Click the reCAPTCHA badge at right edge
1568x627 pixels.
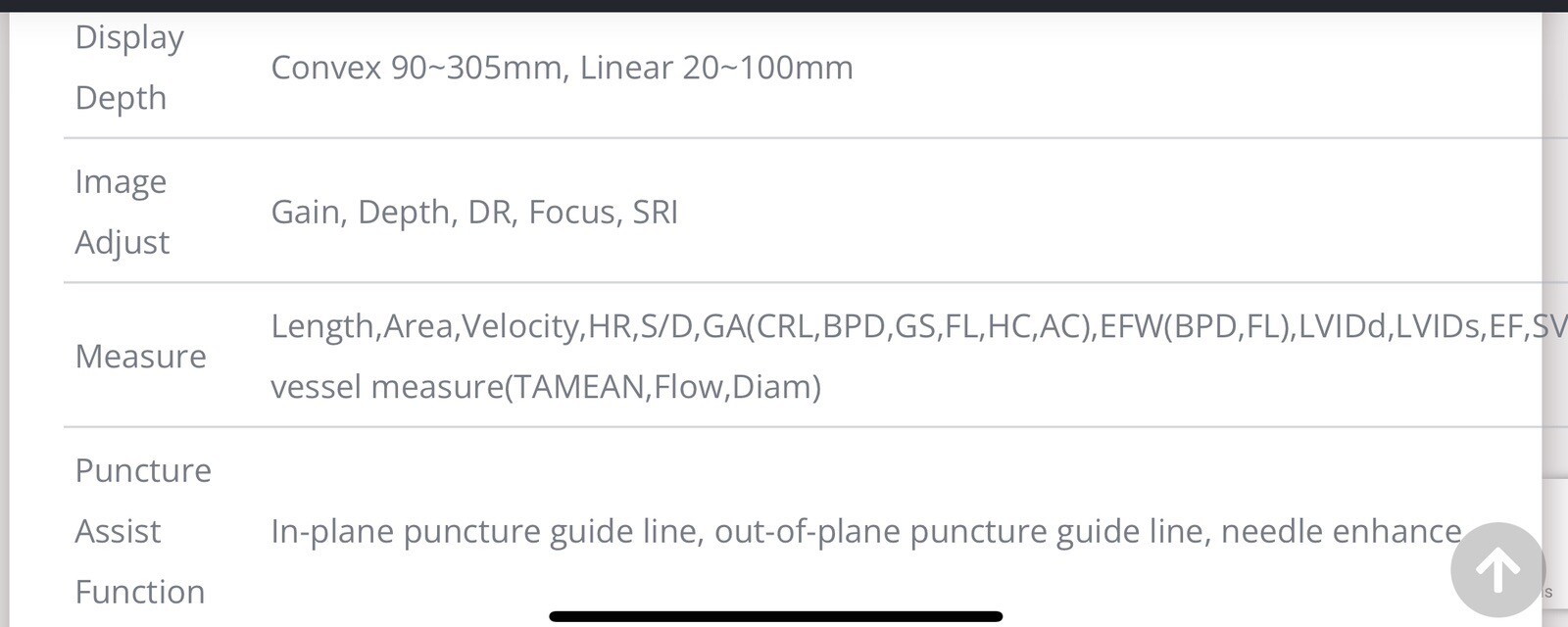[1555, 544]
